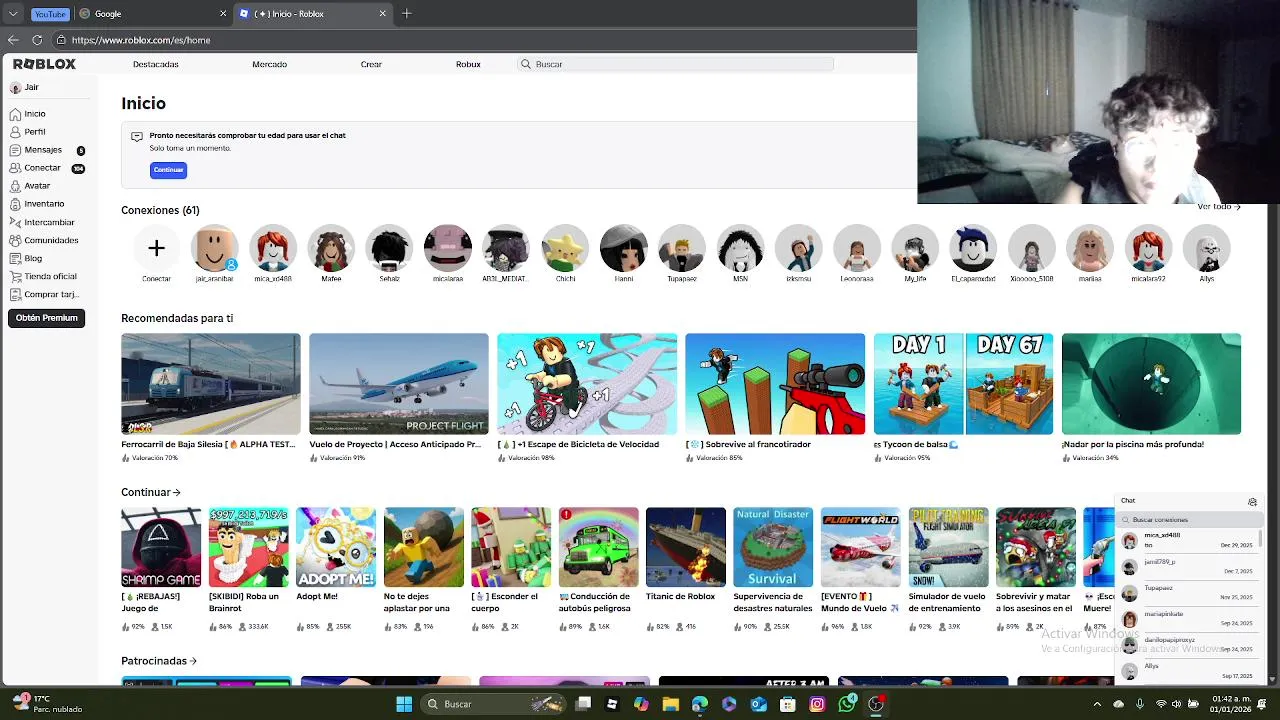Open Outlook from the taskbar

[x=758, y=704]
